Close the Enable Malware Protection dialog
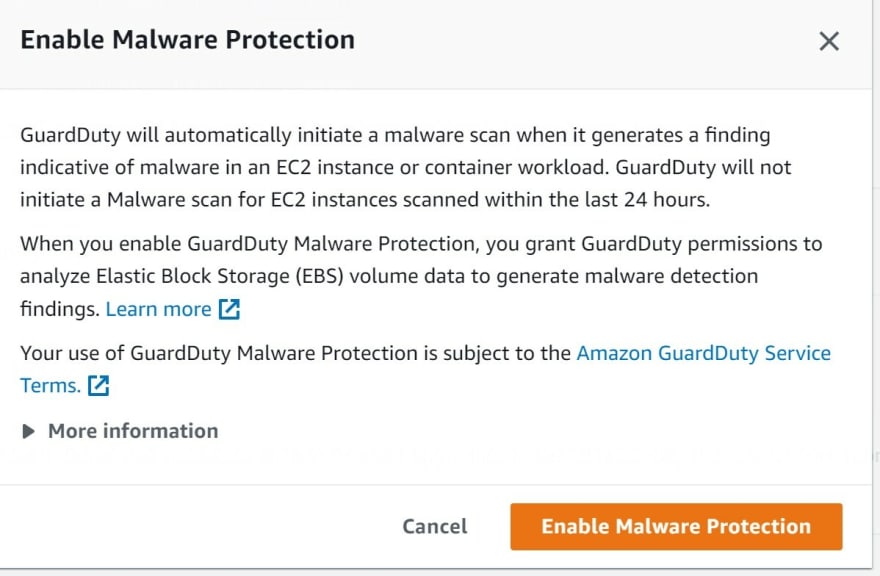880x576 pixels. click(x=828, y=41)
